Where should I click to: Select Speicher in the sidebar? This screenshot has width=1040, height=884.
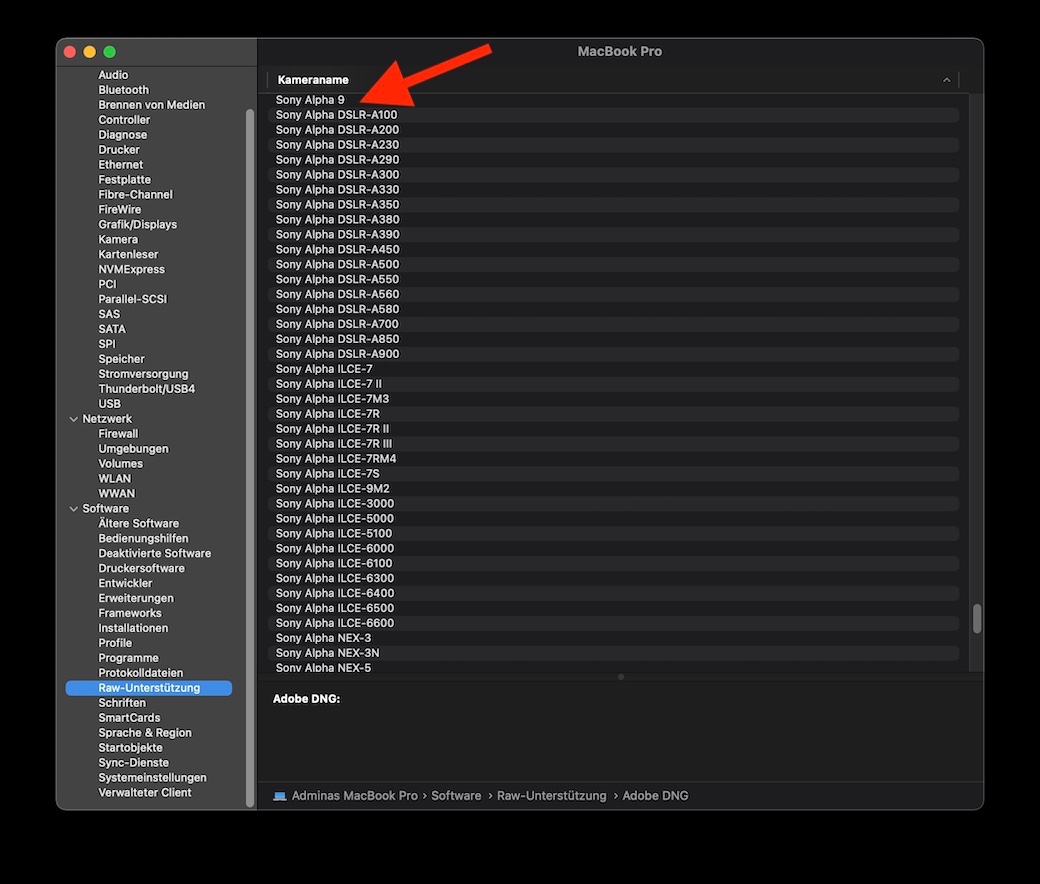pos(121,359)
